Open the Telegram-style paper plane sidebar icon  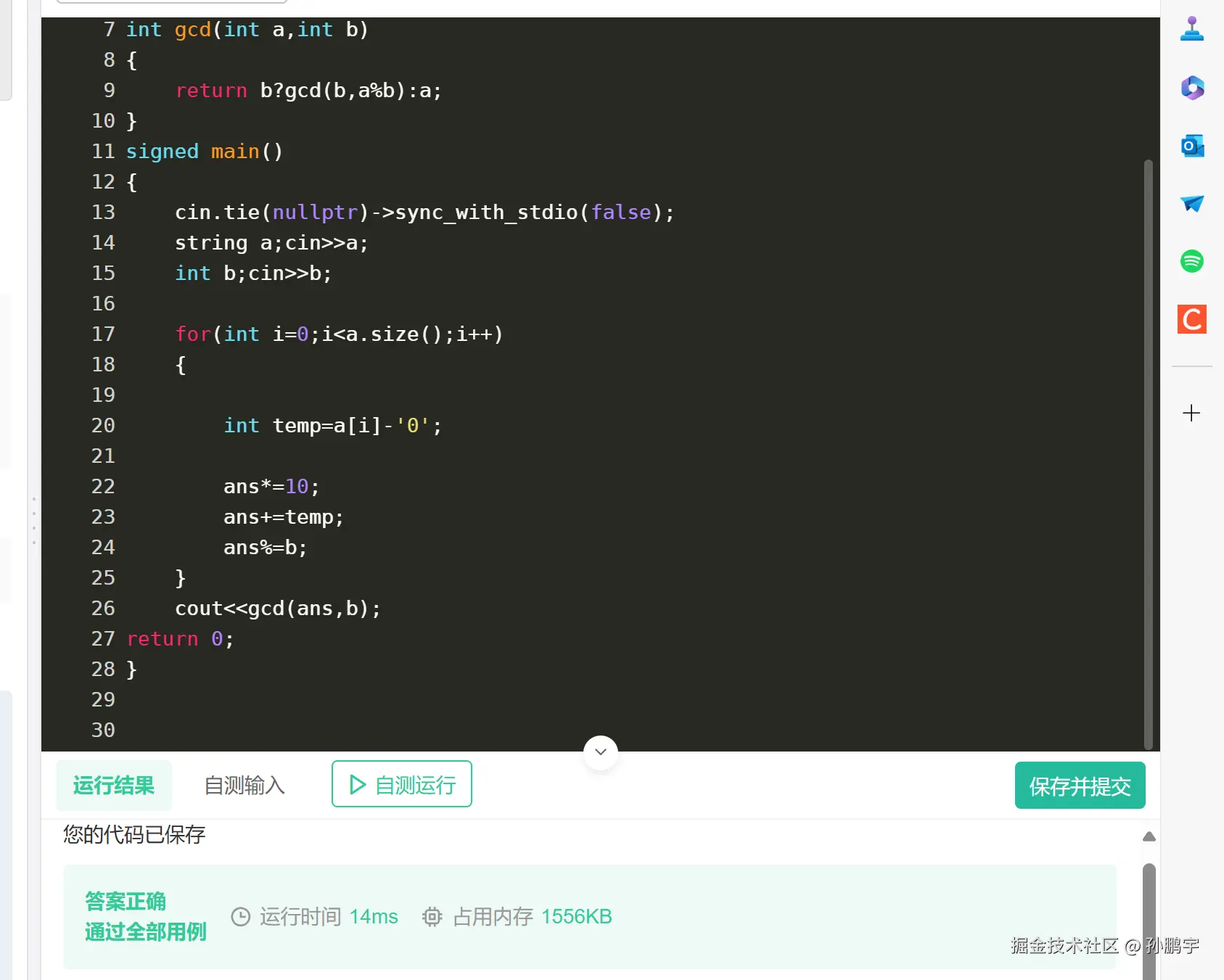1191,203
